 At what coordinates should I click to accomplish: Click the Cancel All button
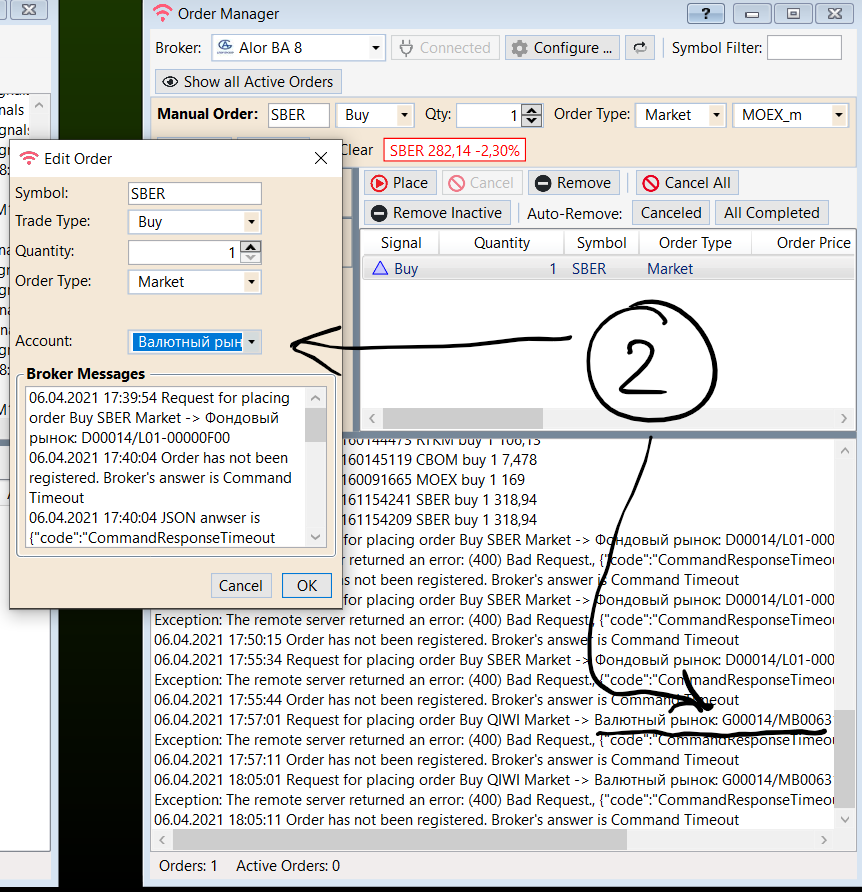click(687, 183)
